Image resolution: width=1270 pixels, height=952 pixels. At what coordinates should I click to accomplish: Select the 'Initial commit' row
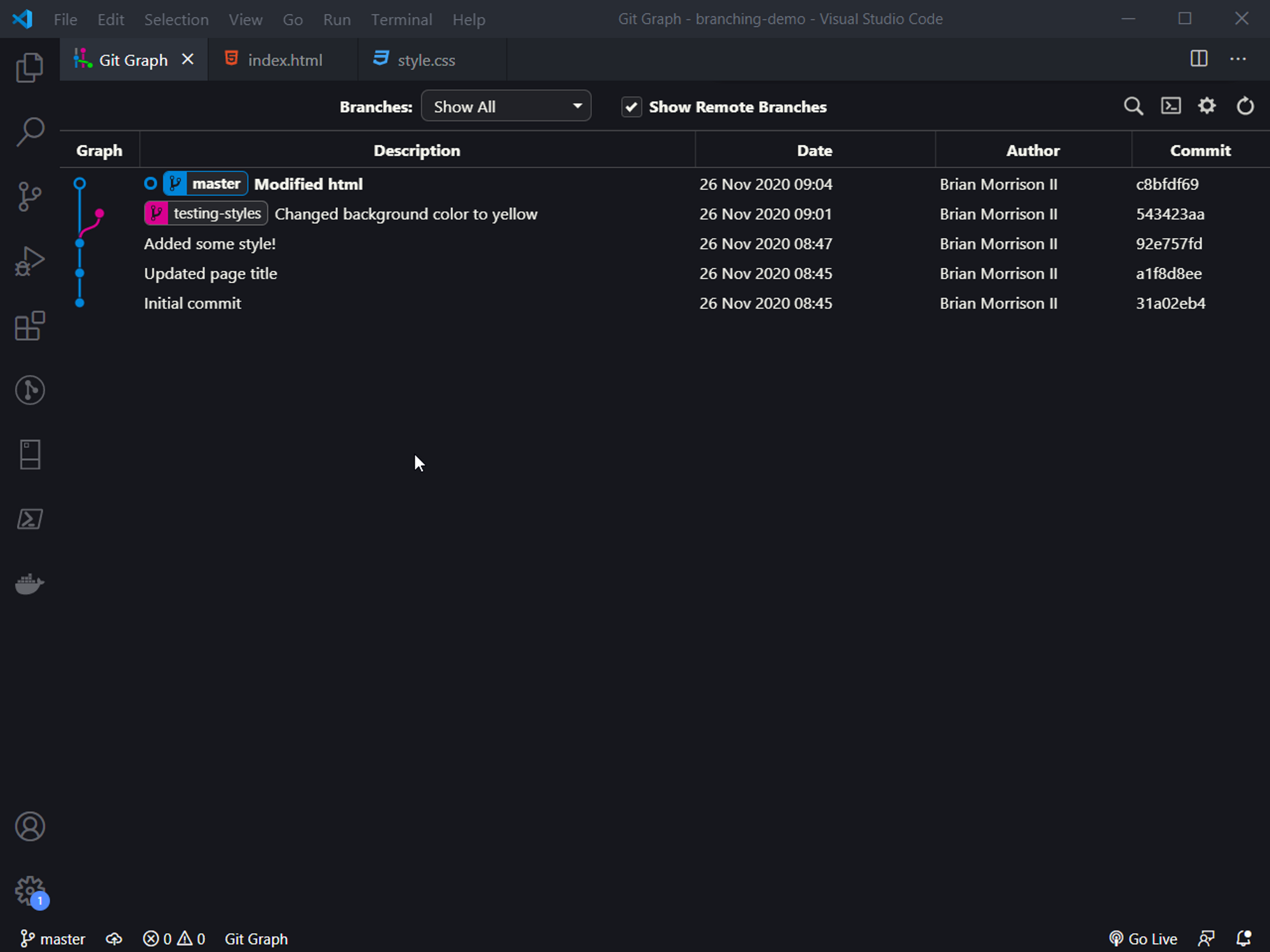point(665,303)
